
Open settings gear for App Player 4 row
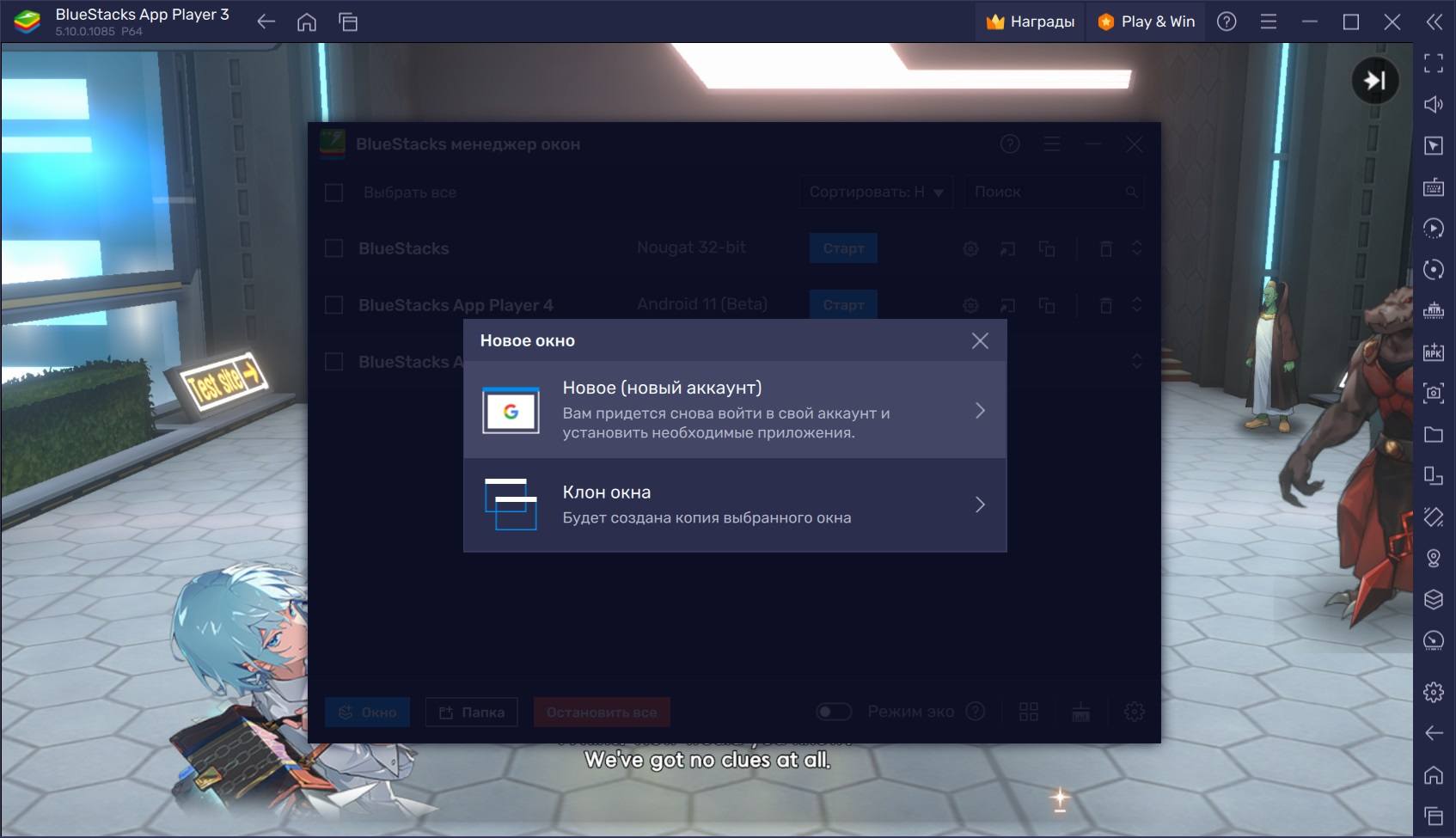coord(970,305)
